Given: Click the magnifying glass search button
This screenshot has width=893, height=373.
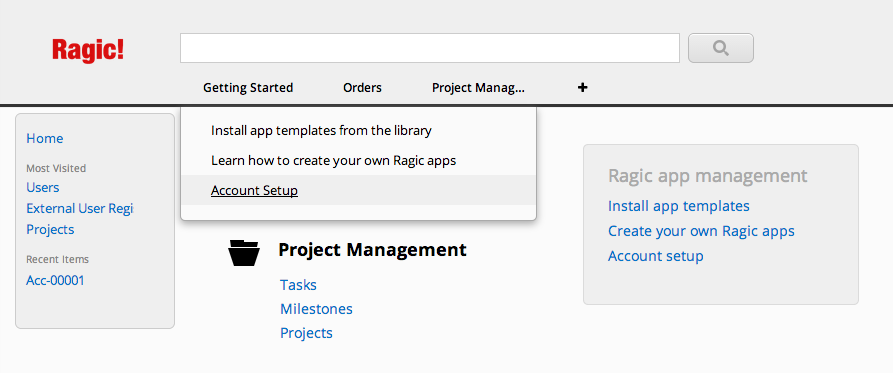Looking at the screenshot, I should coord(720,48).
